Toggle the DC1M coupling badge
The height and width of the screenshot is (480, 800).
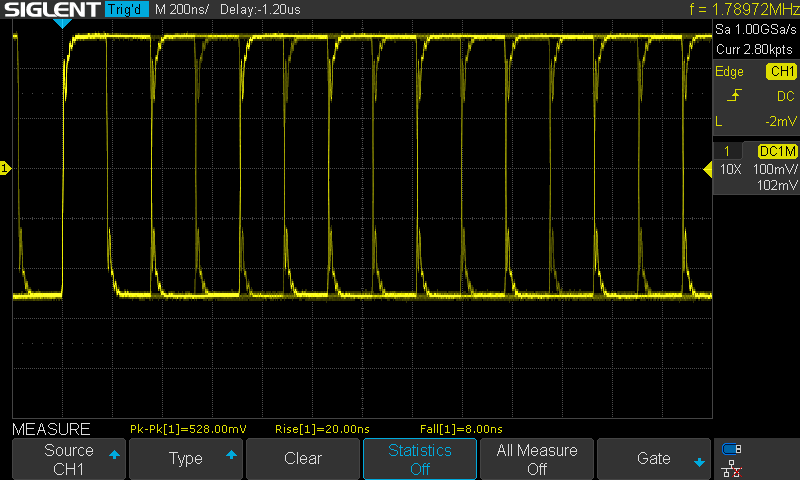[776, 150]
